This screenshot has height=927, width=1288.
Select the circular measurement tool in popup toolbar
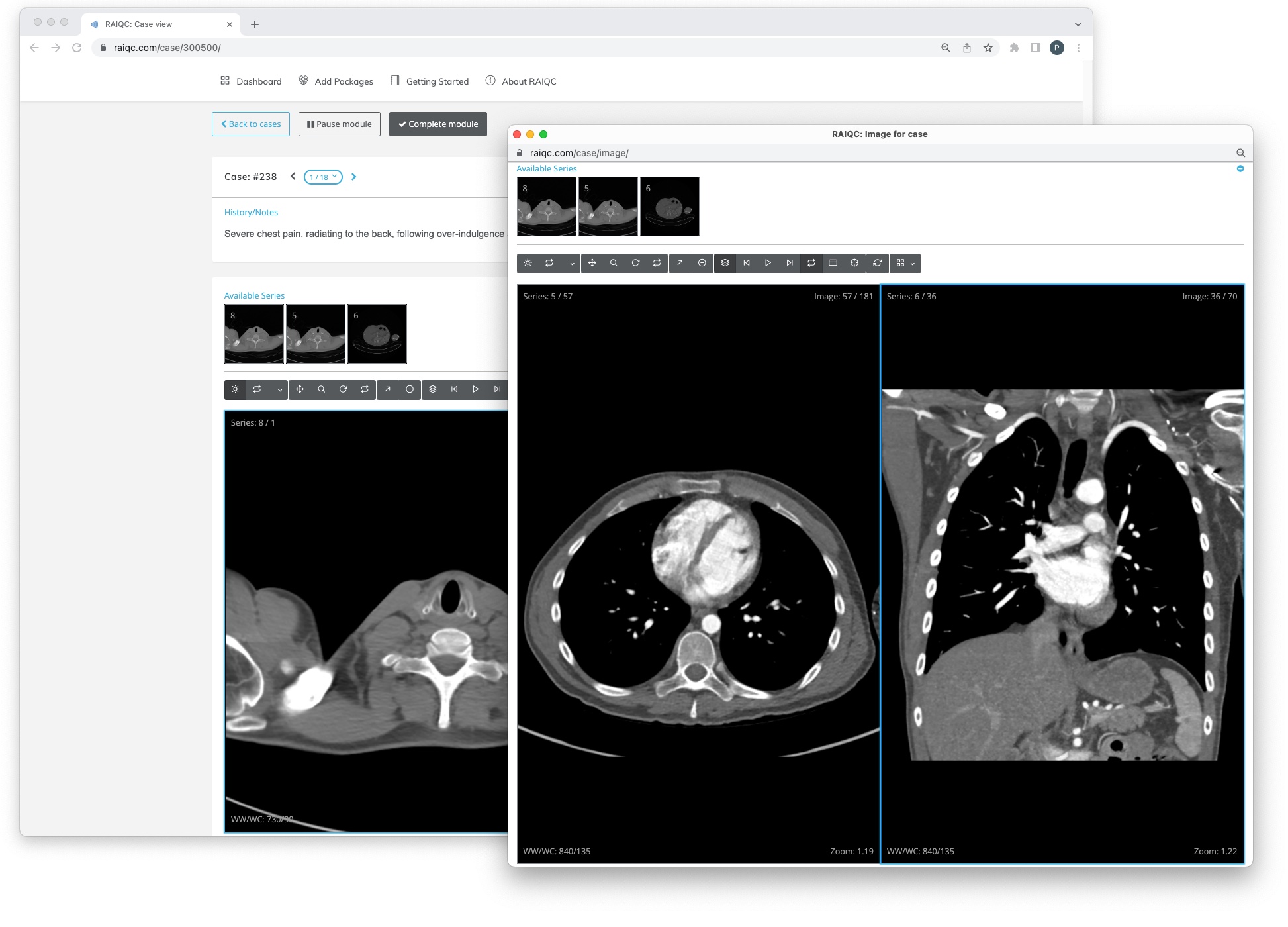coord(702,263)
